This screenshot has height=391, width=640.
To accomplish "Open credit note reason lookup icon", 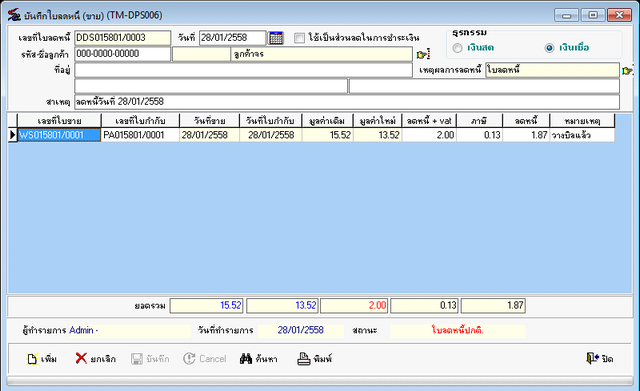I will pos(628,71).
